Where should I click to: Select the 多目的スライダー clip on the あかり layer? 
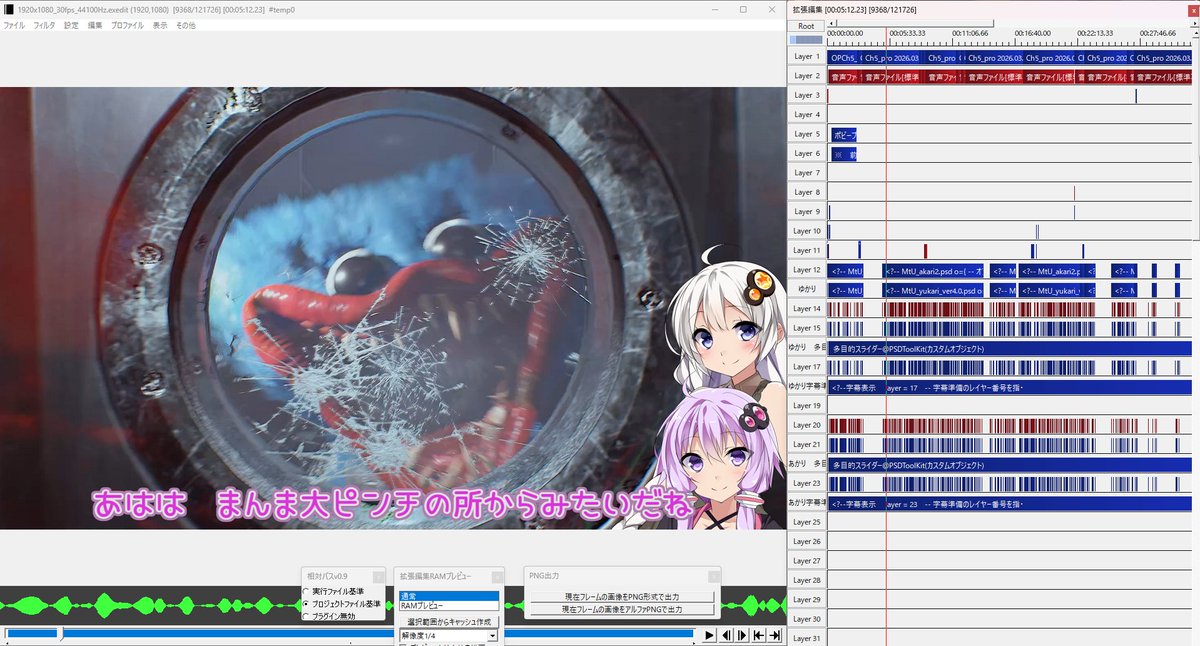1010,464
